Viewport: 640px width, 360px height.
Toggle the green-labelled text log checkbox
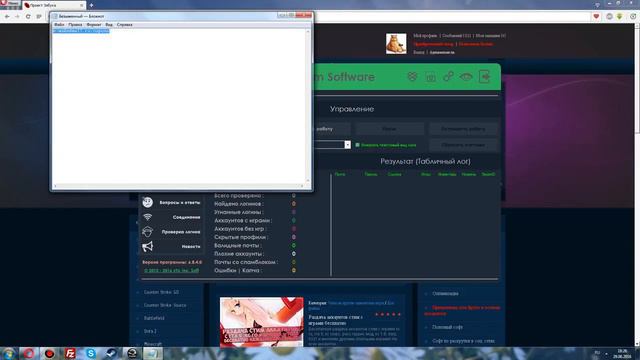point(358,145)
